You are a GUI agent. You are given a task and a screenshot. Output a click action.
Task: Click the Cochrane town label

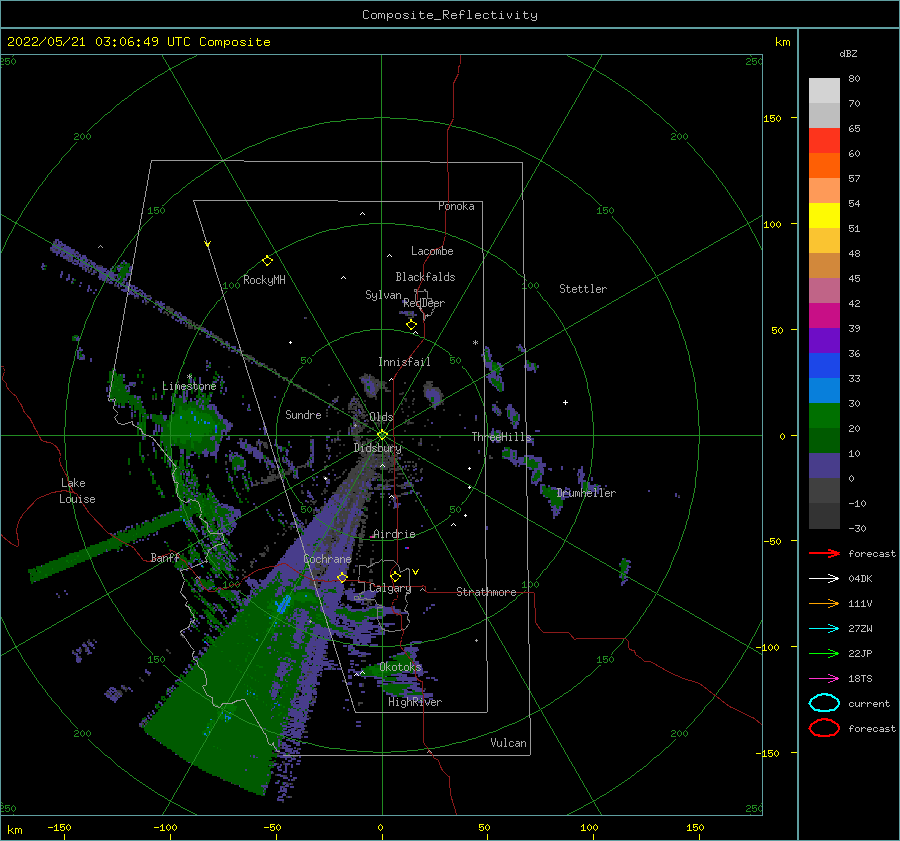[x=327, y=559]
